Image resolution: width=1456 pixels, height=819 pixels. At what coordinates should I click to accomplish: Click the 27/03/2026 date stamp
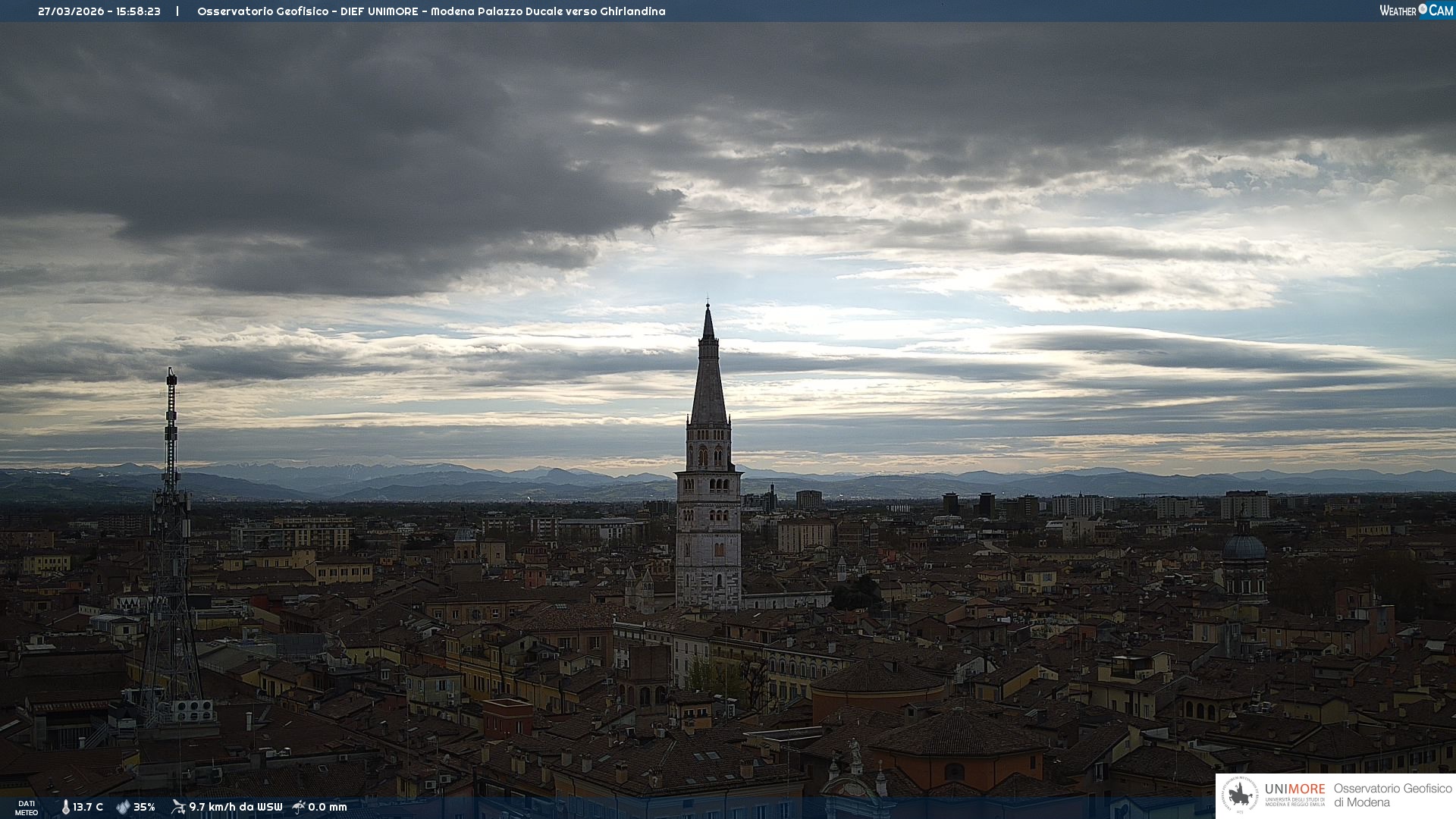(71, 11)
